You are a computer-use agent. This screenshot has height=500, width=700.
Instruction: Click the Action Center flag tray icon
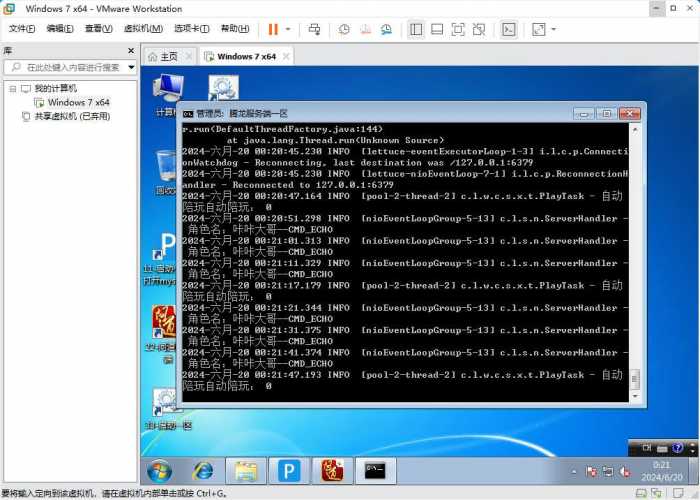coord(592,471)
